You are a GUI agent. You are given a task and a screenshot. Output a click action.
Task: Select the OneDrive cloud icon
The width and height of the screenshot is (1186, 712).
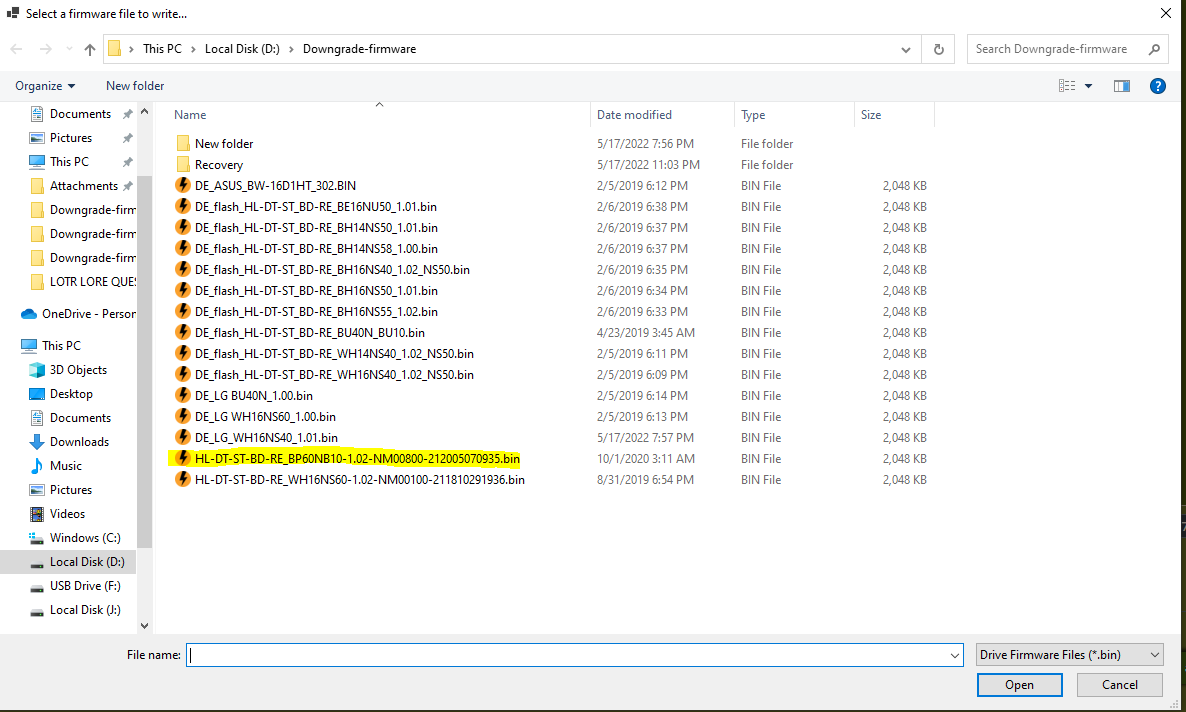point(29,314)
